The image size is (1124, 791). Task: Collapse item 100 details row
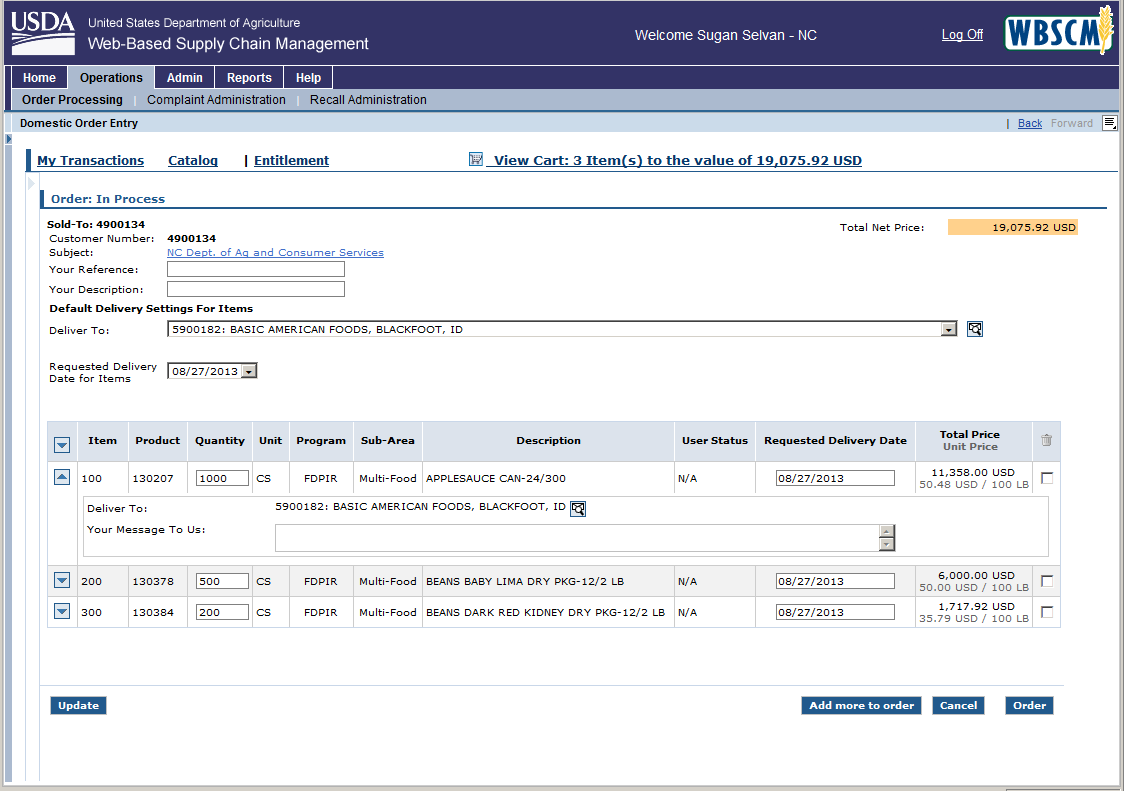(x=62, y=478)
